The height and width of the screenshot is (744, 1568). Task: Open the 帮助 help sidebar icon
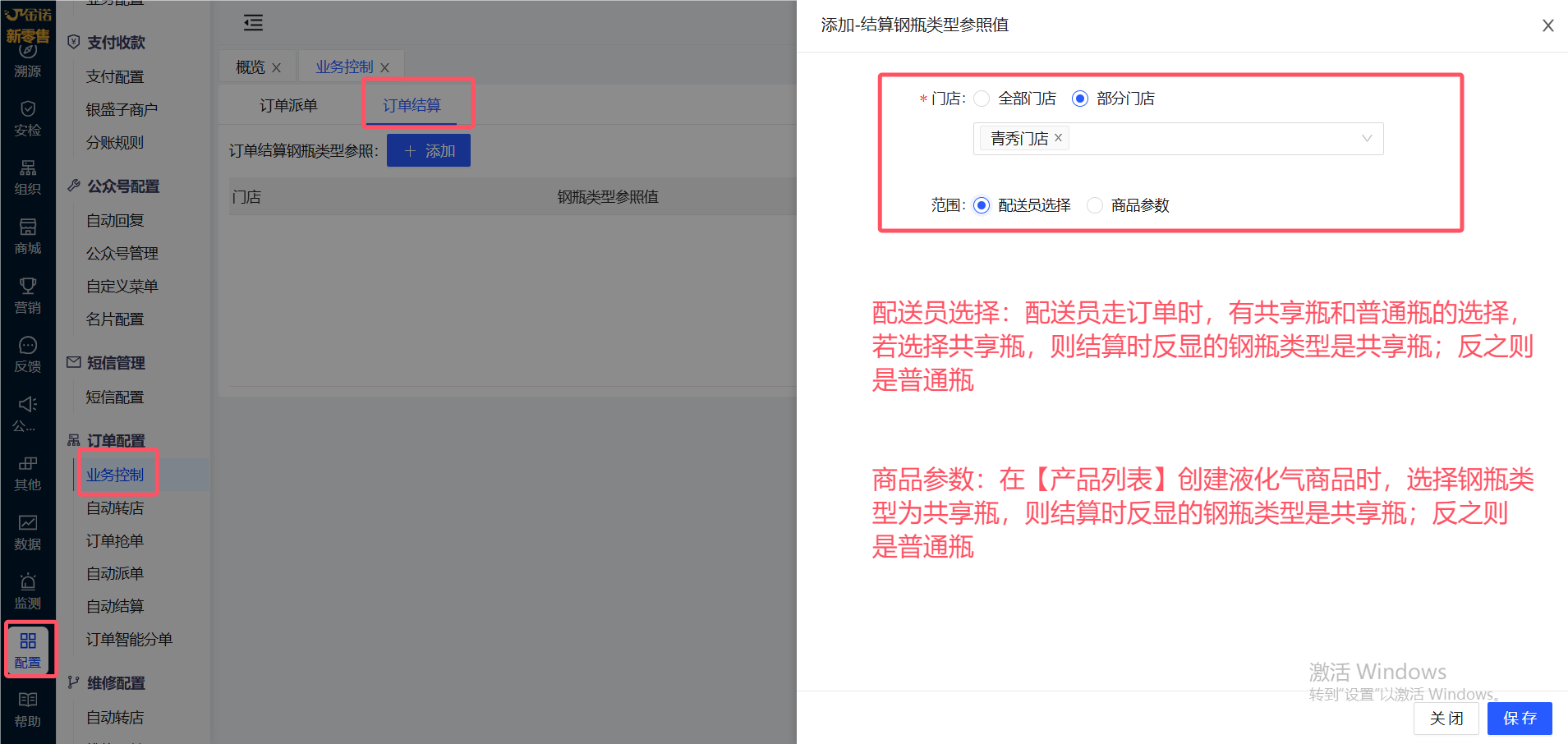click(27, 710)
